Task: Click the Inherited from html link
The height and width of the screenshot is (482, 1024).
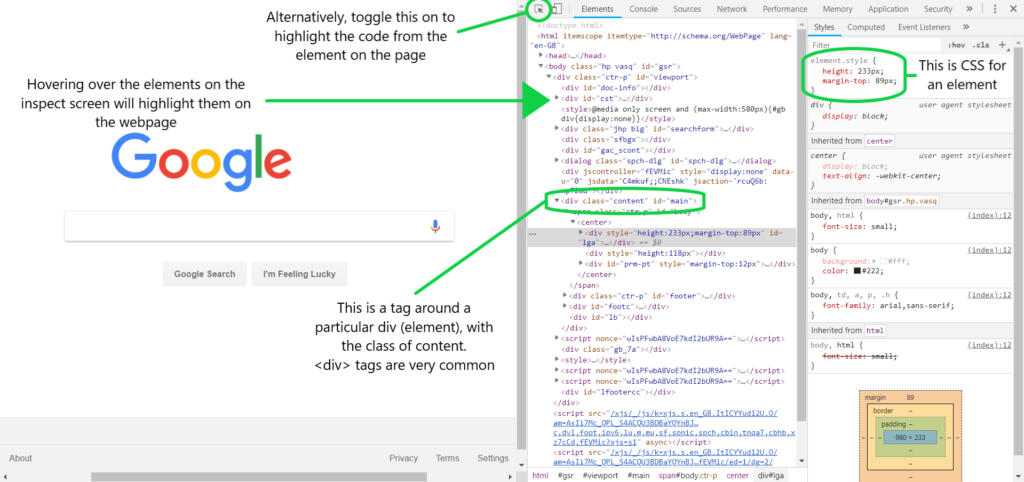Action: tap(873, 330)
